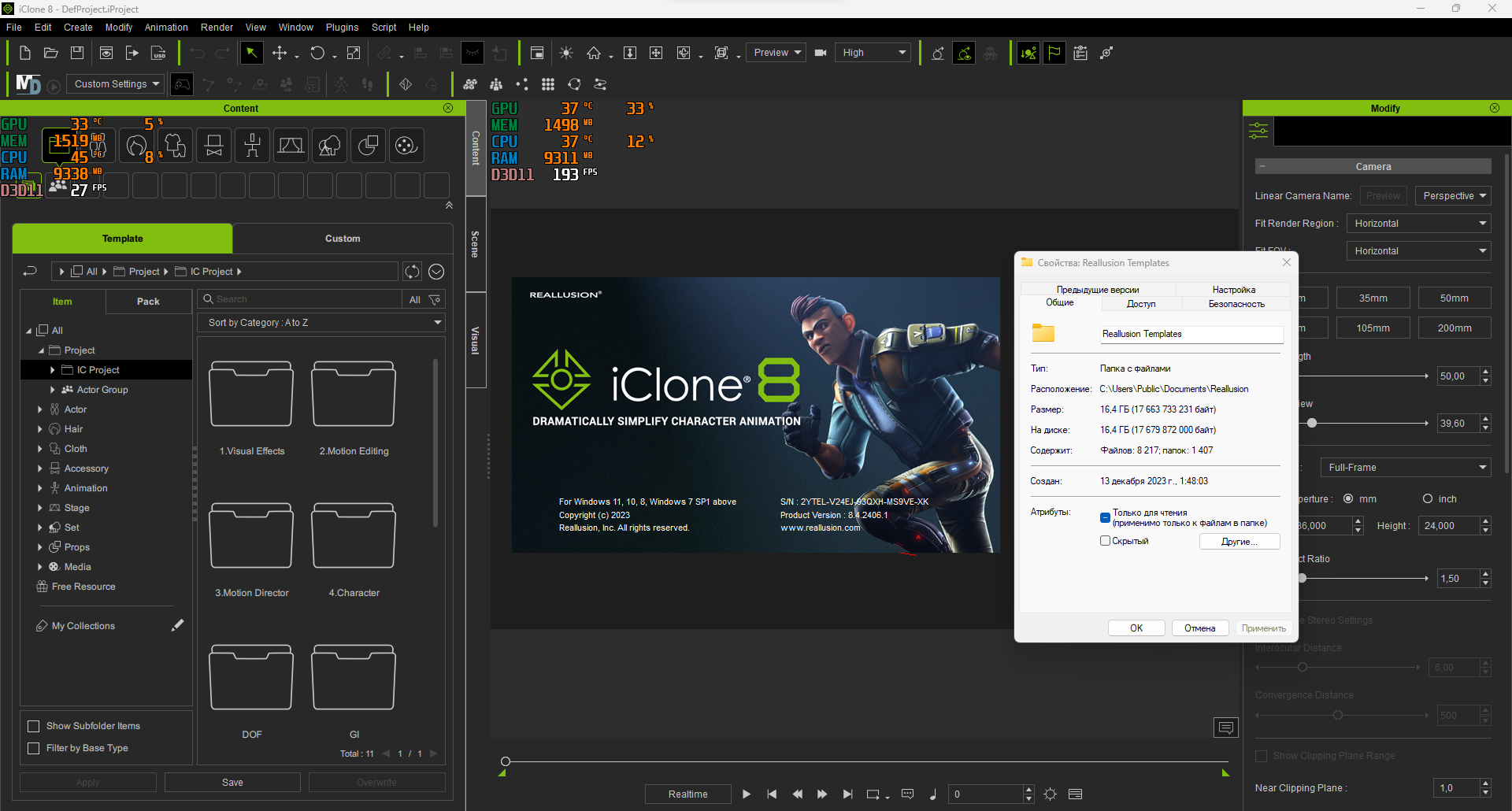This screenshot has width=1512, height=811.
Task: Click the timeline playhead marker
Action: [x=506, y=761]
